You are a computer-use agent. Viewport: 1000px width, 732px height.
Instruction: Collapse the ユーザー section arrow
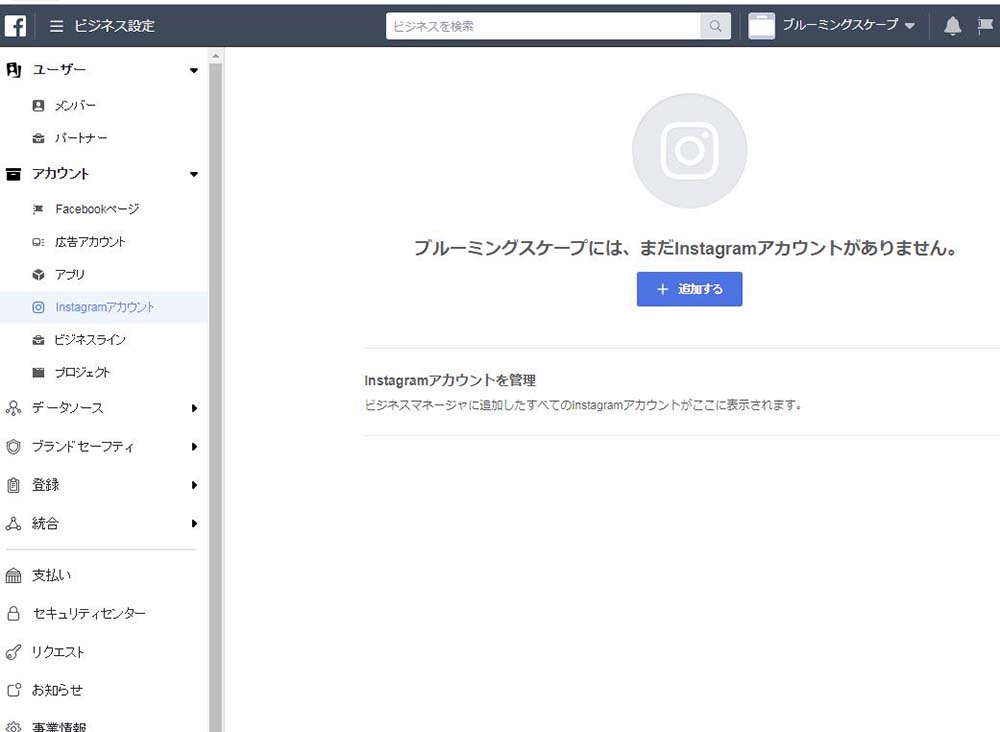(x=194, y=71)
